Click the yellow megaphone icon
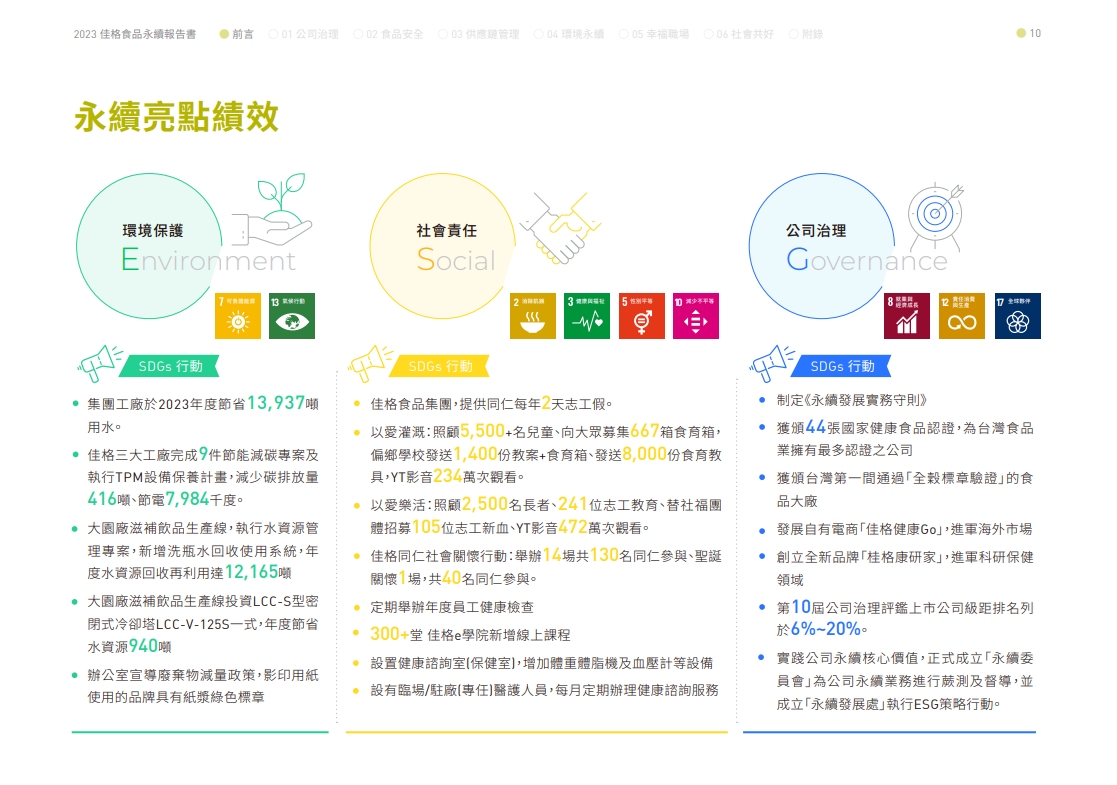The width and height of the screenshot is (1117, 785). pyautogui.click(x=370, y=363)
